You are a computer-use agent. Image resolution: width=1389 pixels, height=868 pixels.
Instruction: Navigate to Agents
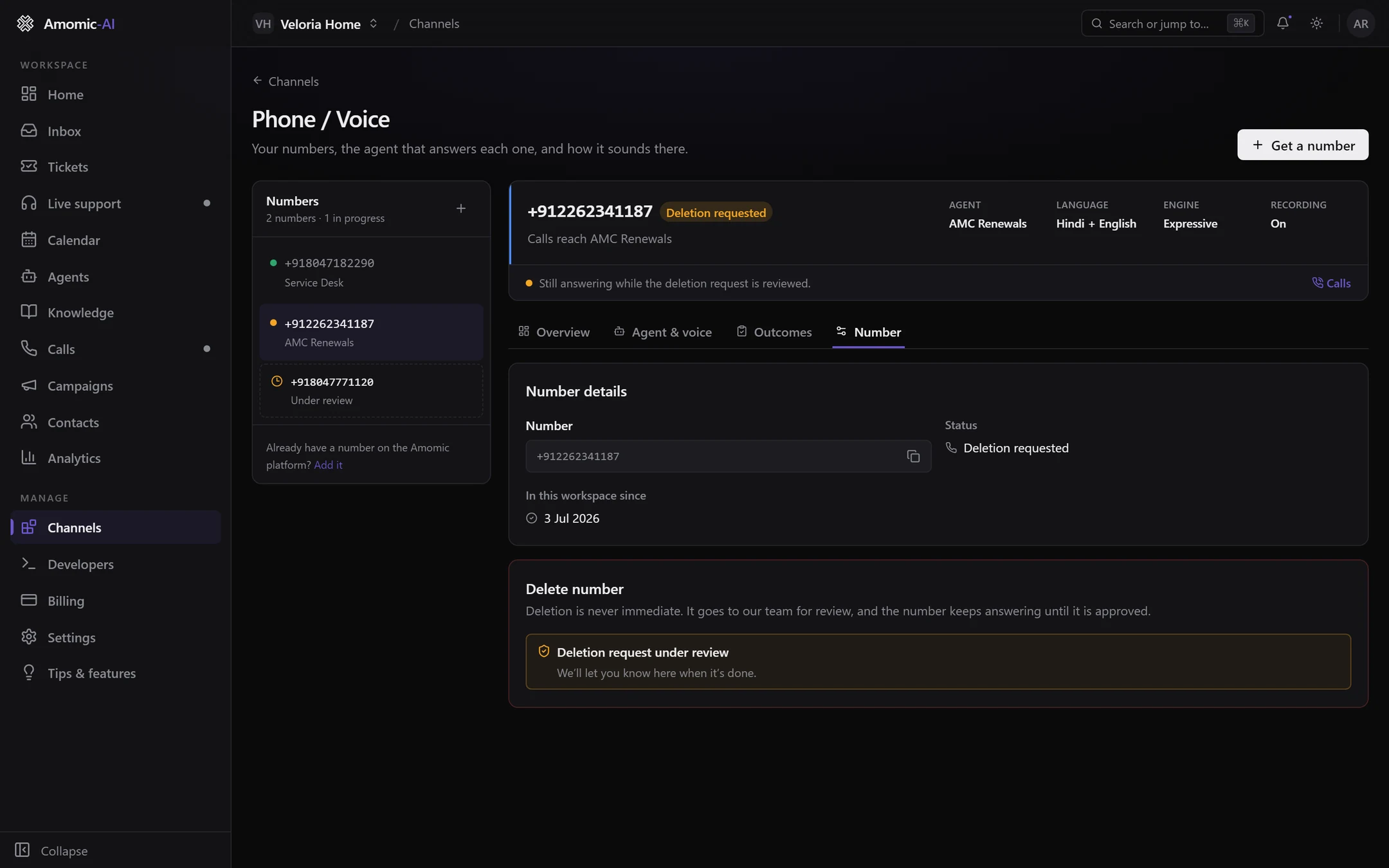coord(116,276)
